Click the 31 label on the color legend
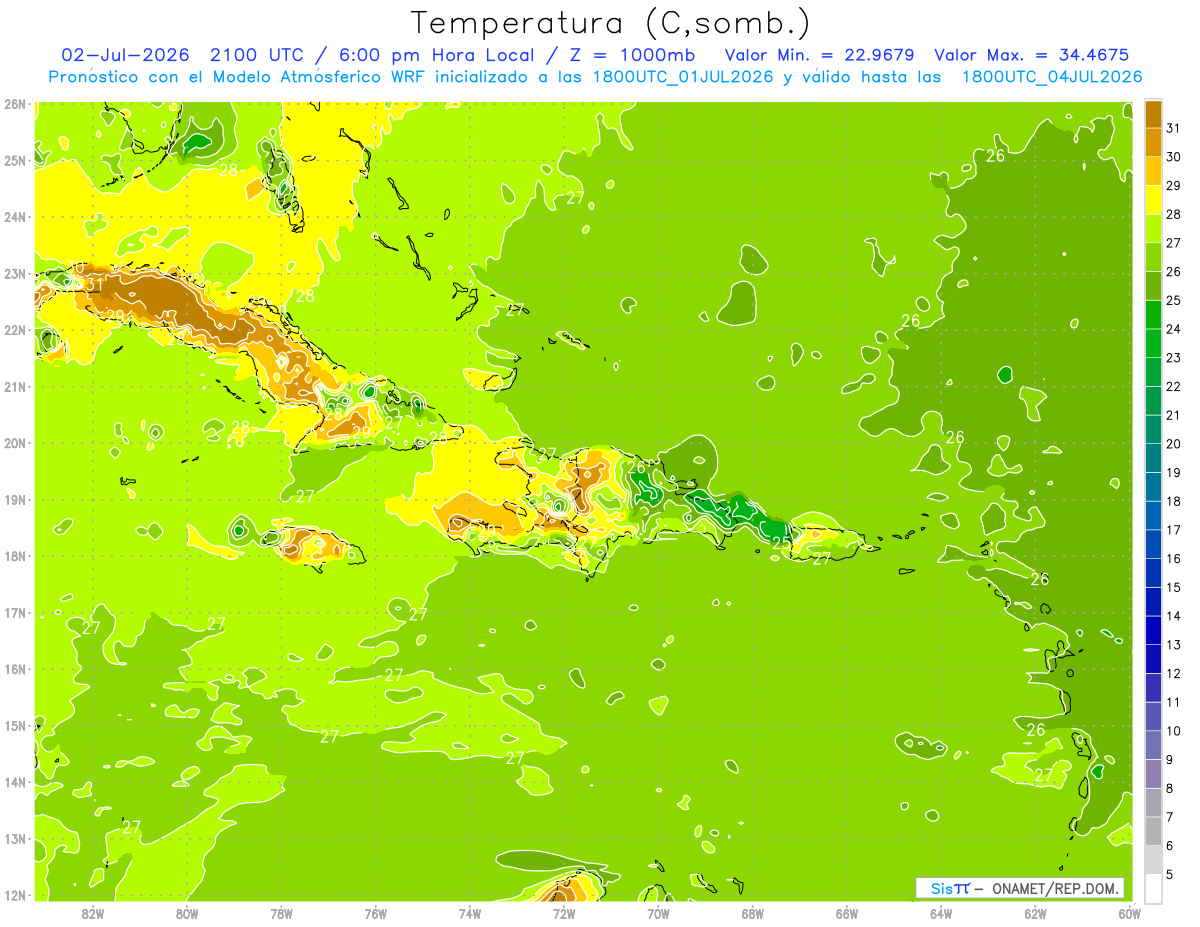Image resolution: width=1200 pixels, height=927 pixels. click(1173, 128)
